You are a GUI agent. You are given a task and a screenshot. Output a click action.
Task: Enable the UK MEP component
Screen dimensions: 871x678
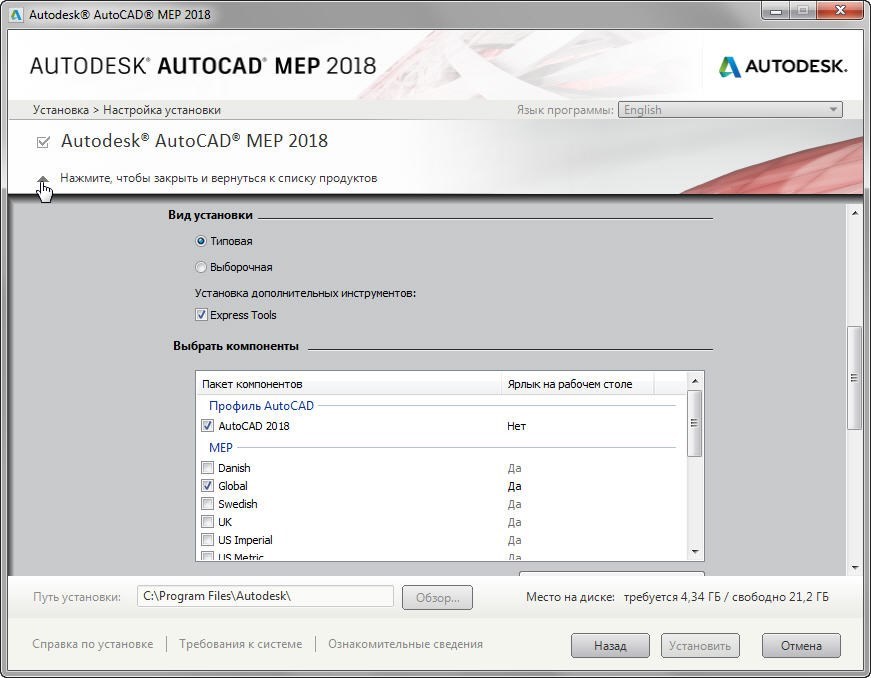207,522
